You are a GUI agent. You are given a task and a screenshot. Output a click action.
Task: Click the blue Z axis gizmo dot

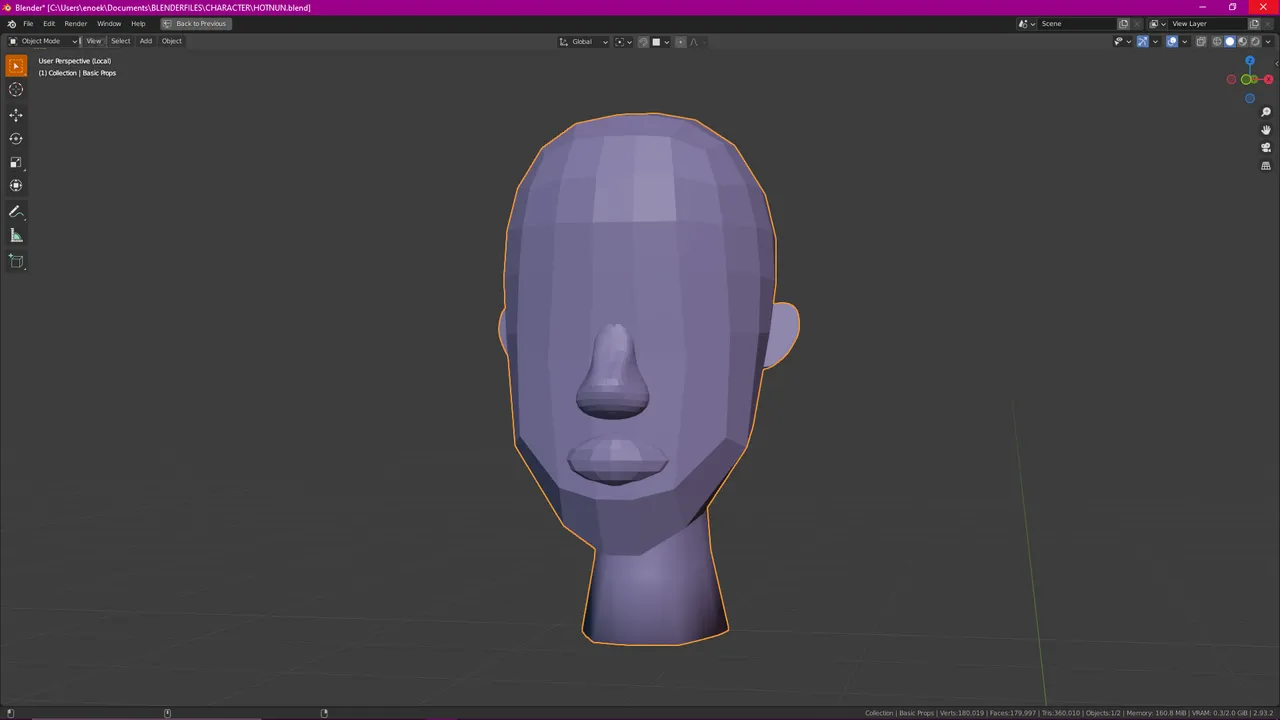click(1250, 62)
